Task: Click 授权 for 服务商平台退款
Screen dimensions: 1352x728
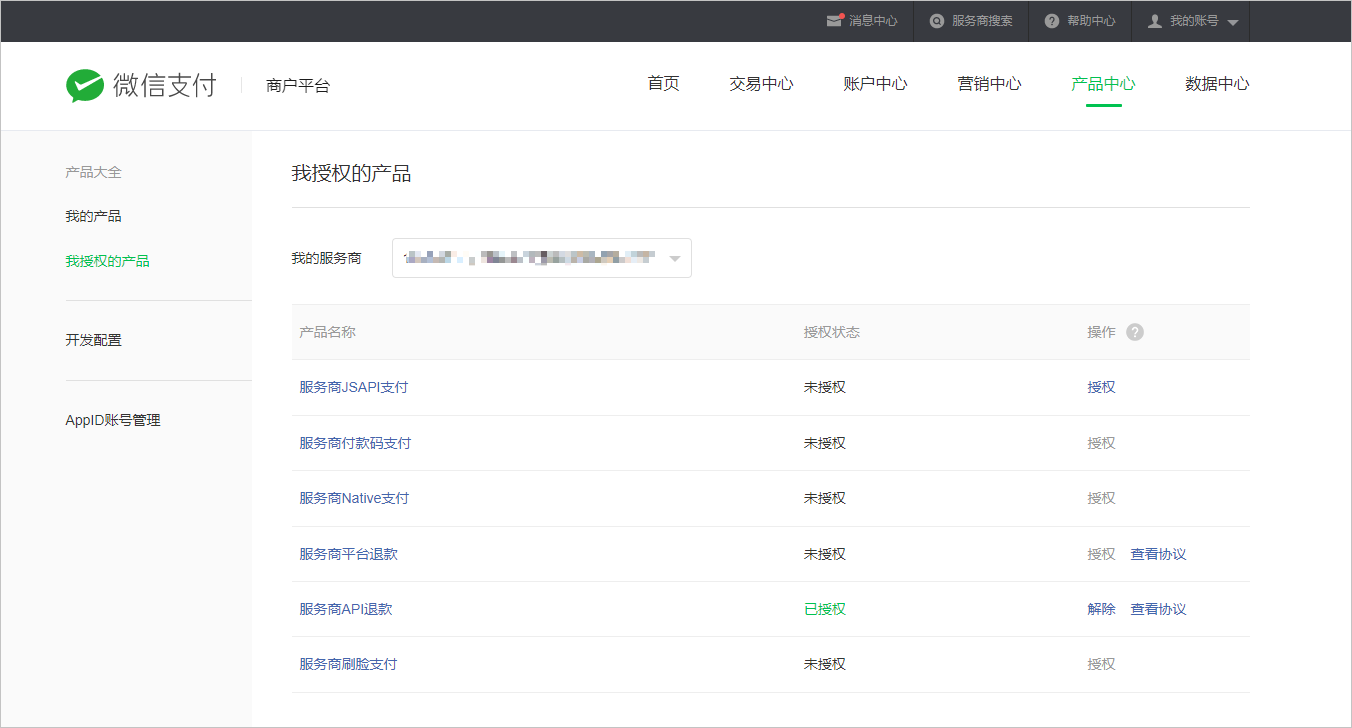Action: tap(1101, 554)
